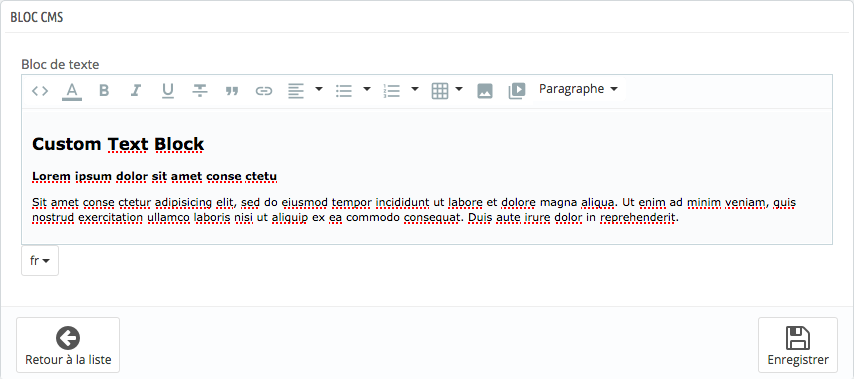Open the fr language dropdown

pos(40,261)
